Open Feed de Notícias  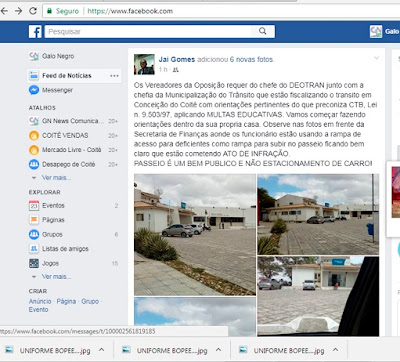click(67, 76)
